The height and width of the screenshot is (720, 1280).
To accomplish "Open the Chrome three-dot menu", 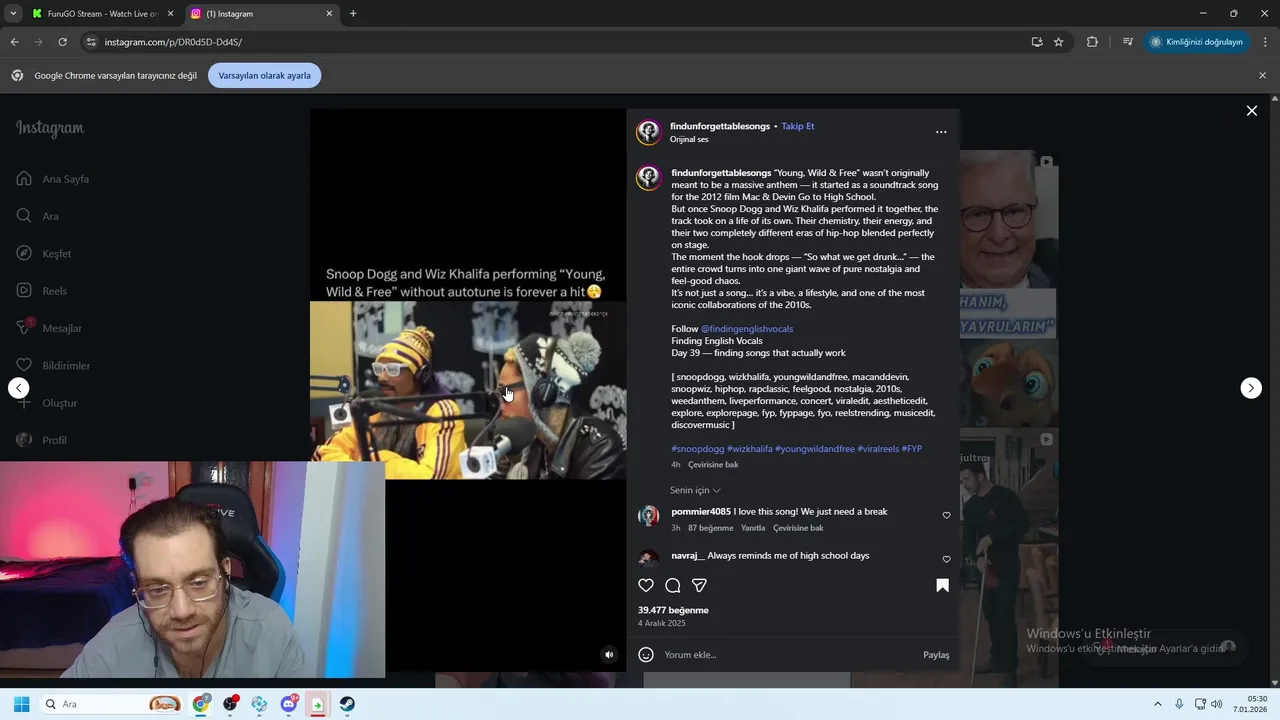I will pyautogui.click(x=1266, y=42).
